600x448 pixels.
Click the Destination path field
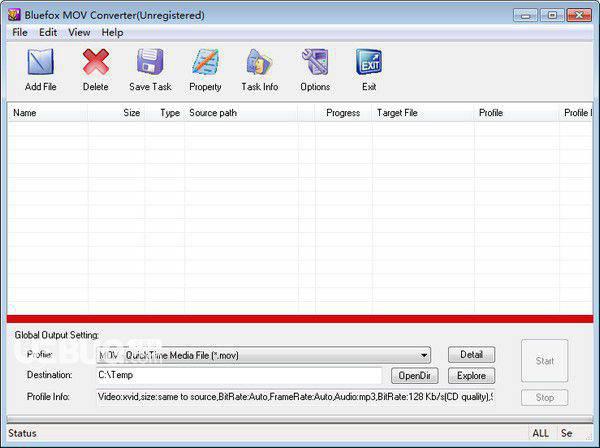tap(239, 375)
